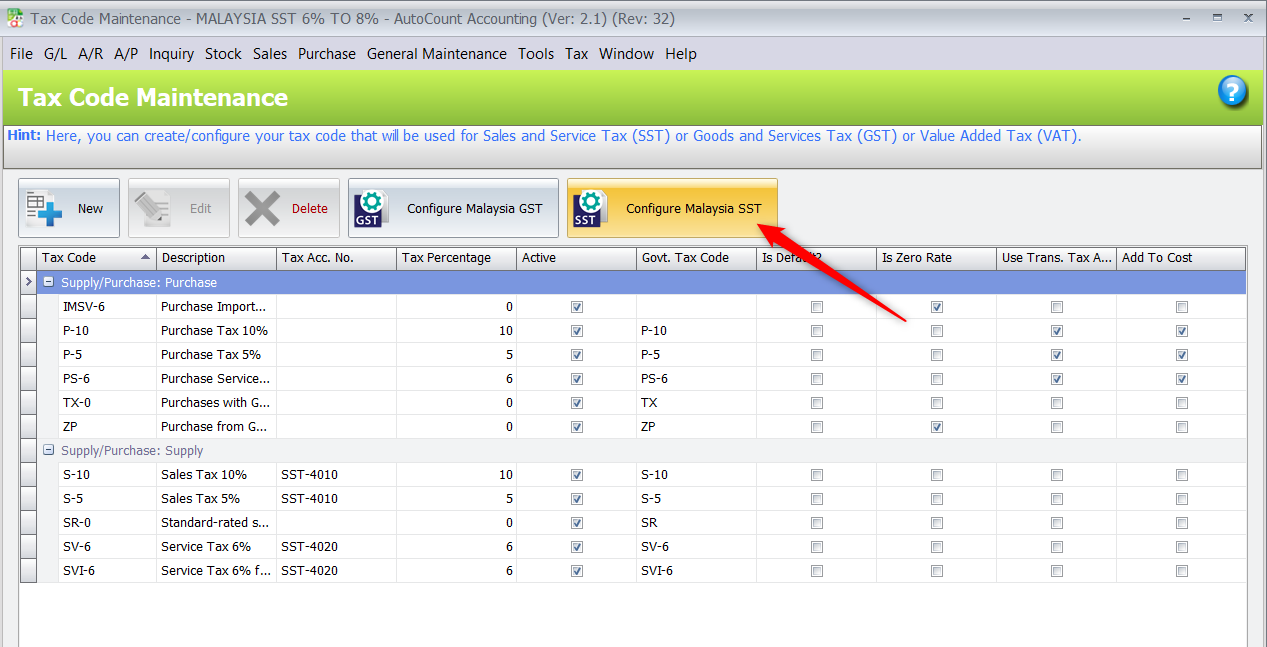Screen dimensions: 1267x647
Task: Click the AutoCount app icon in title bar
Action: 15,18
